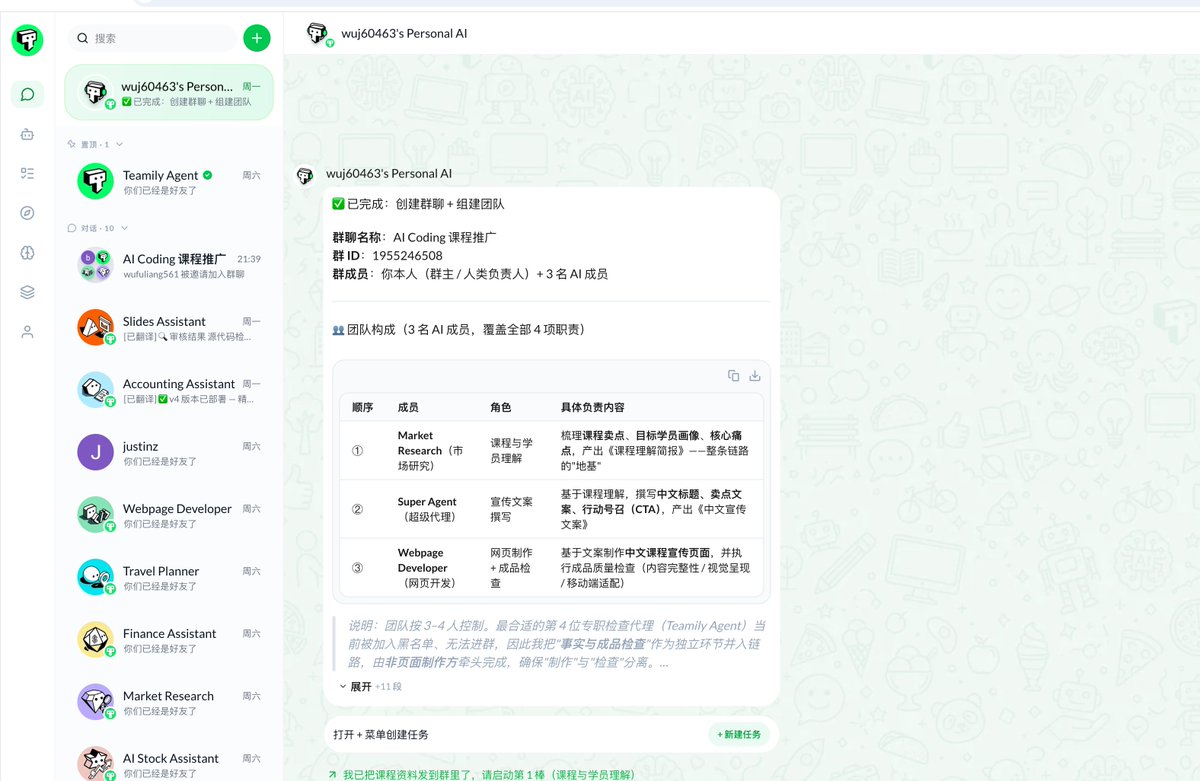Open the justinz chat
Viewport: 1200px width, 781px height.
(x=169, y=452)
